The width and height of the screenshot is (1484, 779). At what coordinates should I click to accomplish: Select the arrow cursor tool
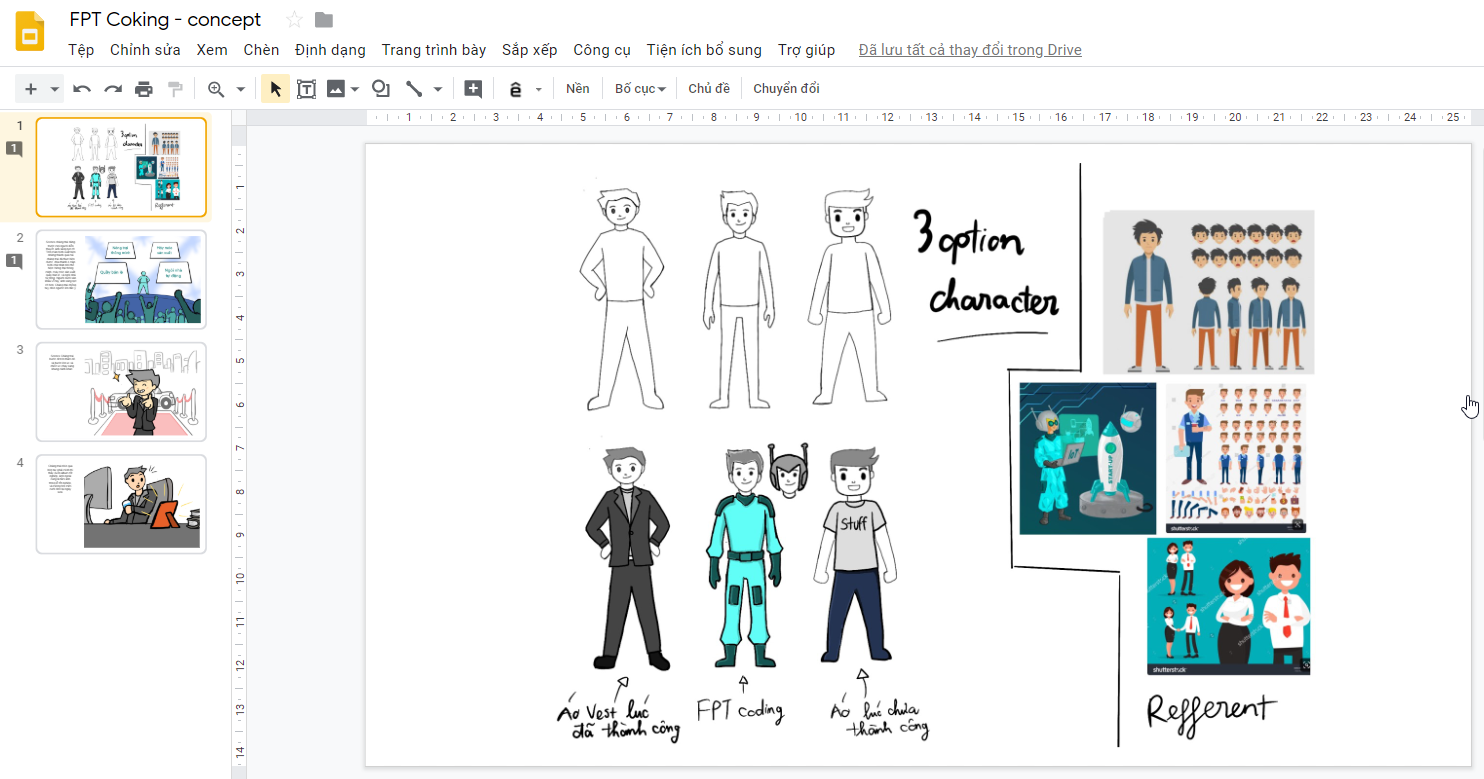click(x=276, y=89)
